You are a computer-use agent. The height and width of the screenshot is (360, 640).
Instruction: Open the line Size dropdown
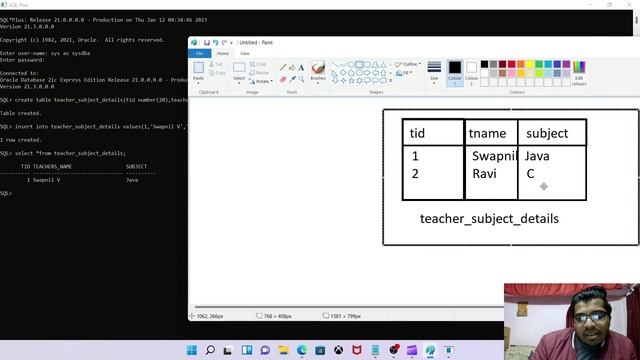coord(434,73)
